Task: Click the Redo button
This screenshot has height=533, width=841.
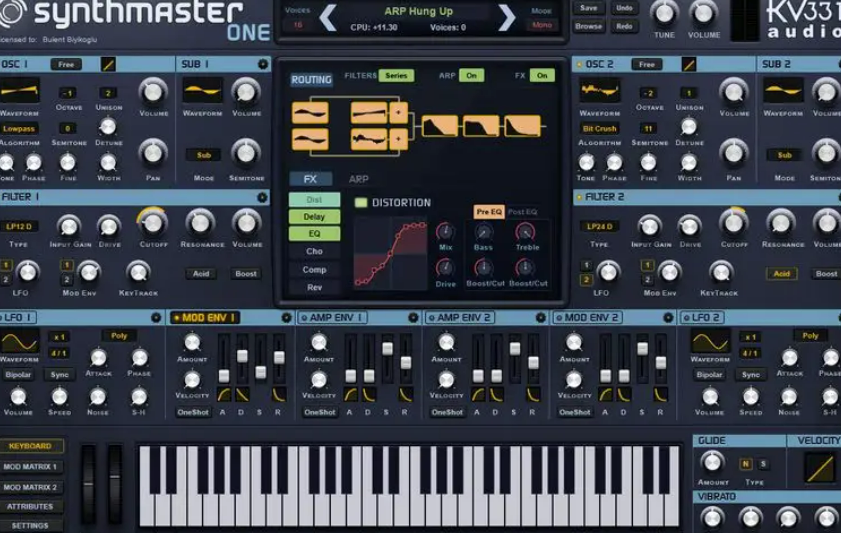Action: click(x=624, y=26)
